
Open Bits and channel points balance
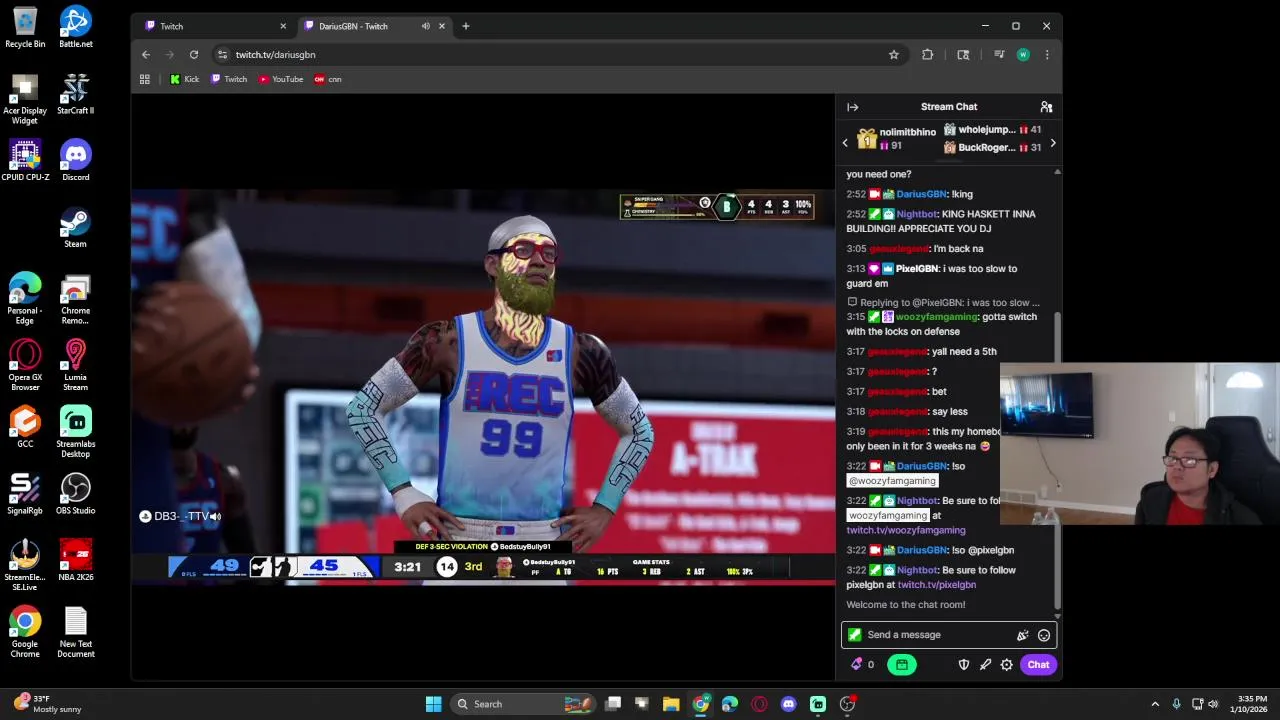click(862, 665)
